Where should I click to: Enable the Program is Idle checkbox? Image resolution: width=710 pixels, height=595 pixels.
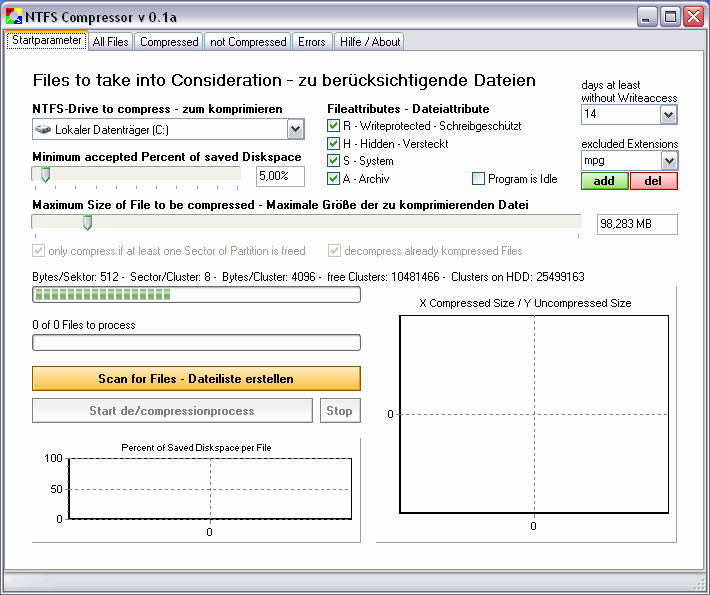pos(478,179)
